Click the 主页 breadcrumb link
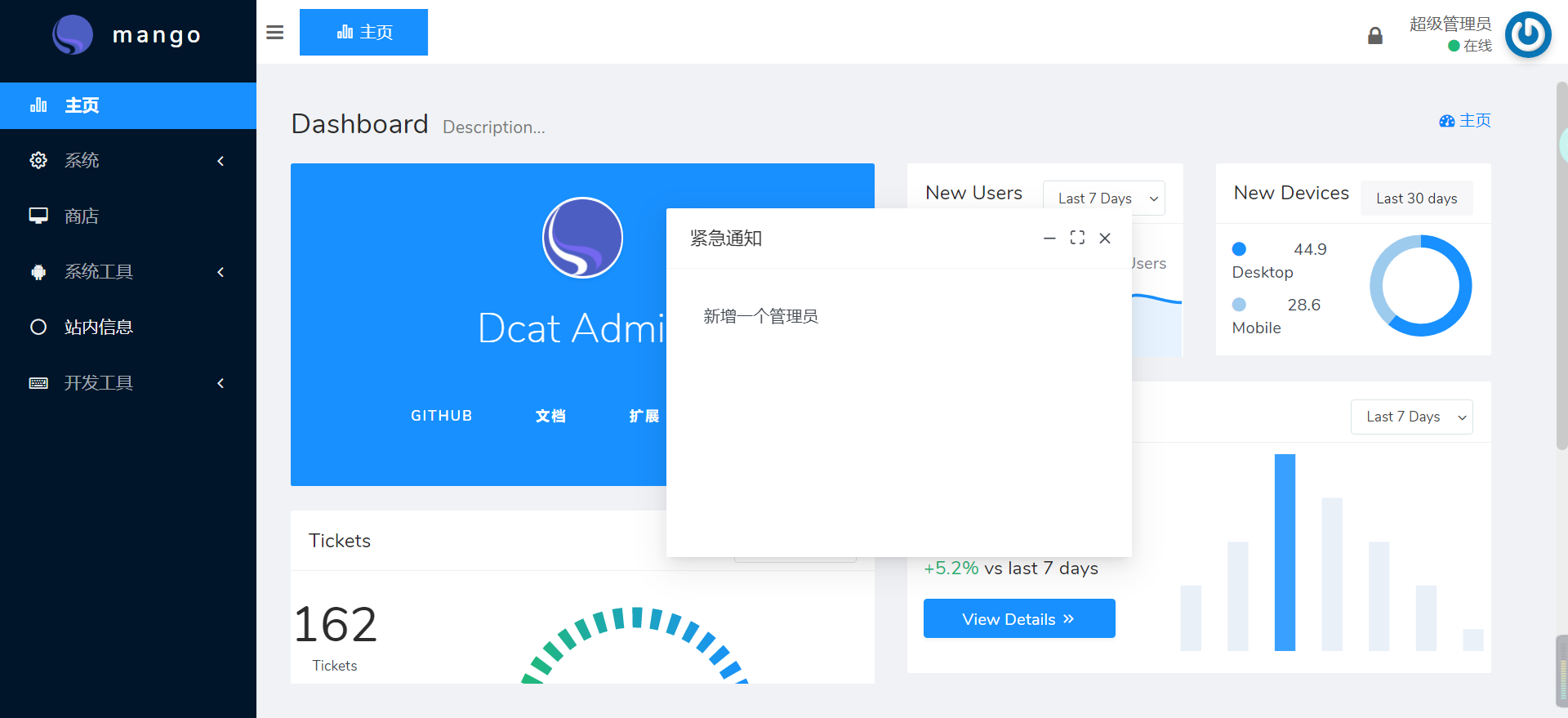 [x=1475, y=121]
